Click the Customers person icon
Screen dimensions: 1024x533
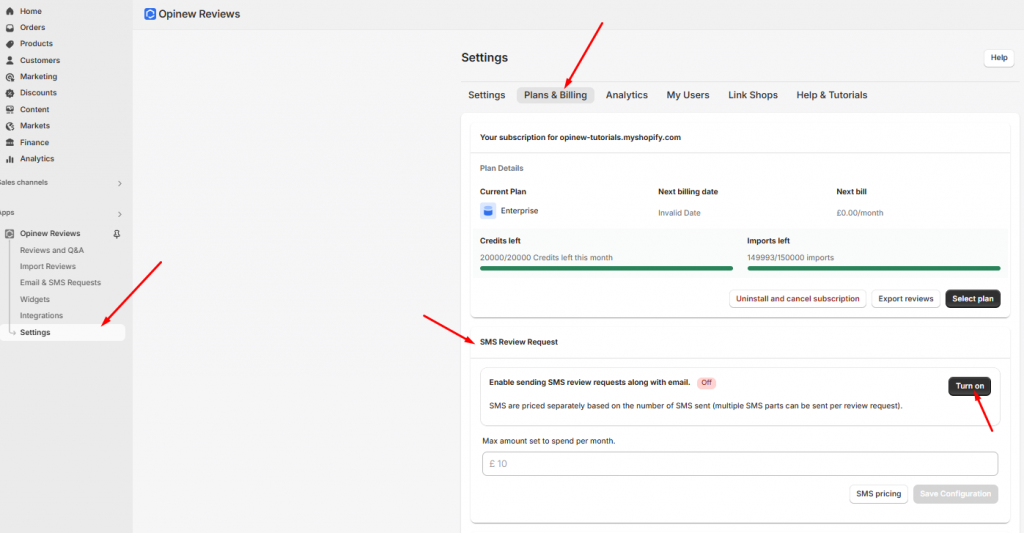click(x=10, y=60)
